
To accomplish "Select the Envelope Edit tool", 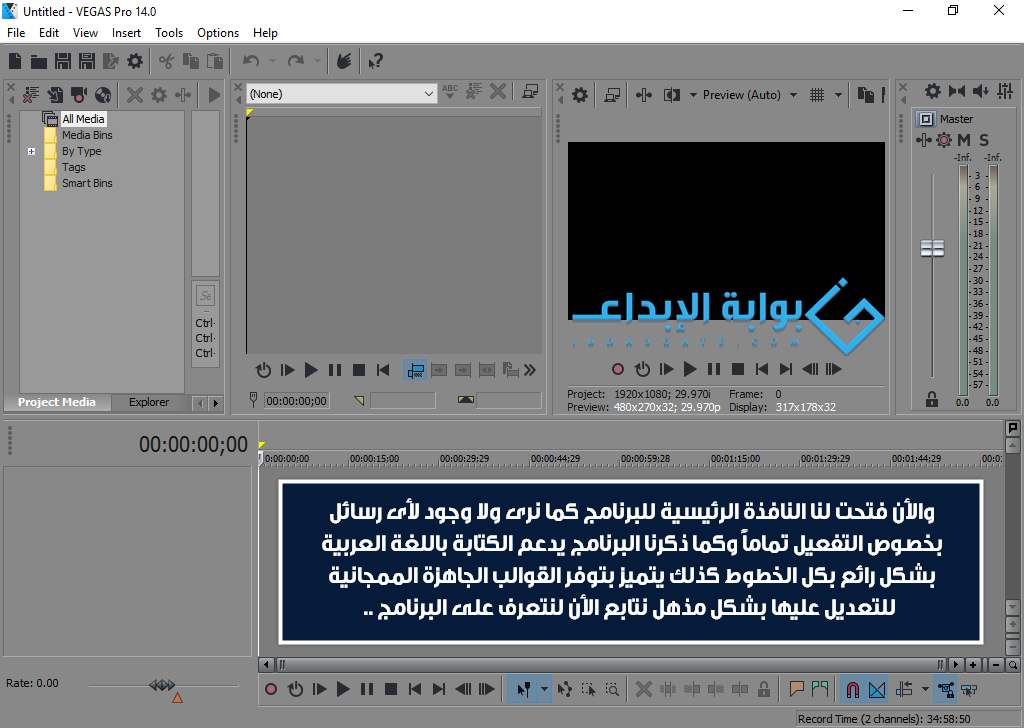I will click(x=565, y=689).
